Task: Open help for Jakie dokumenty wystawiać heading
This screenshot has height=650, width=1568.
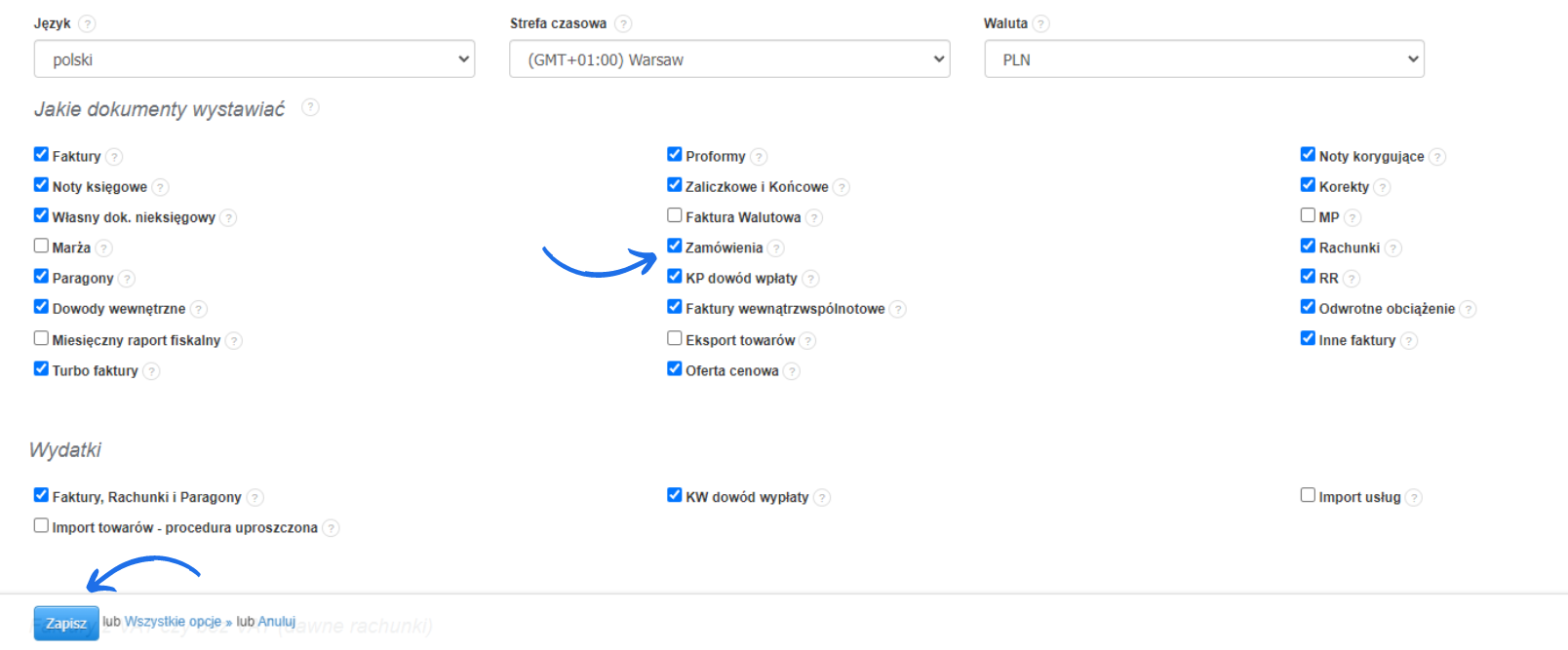Action: pyautogui.click(x=310, y=107)
